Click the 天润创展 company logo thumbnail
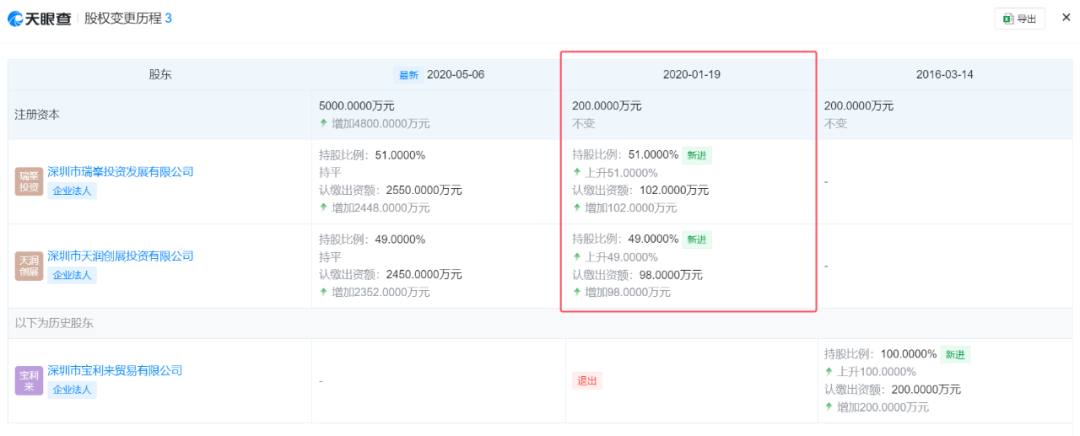The image size is (1080, 436). pos(29,266)
